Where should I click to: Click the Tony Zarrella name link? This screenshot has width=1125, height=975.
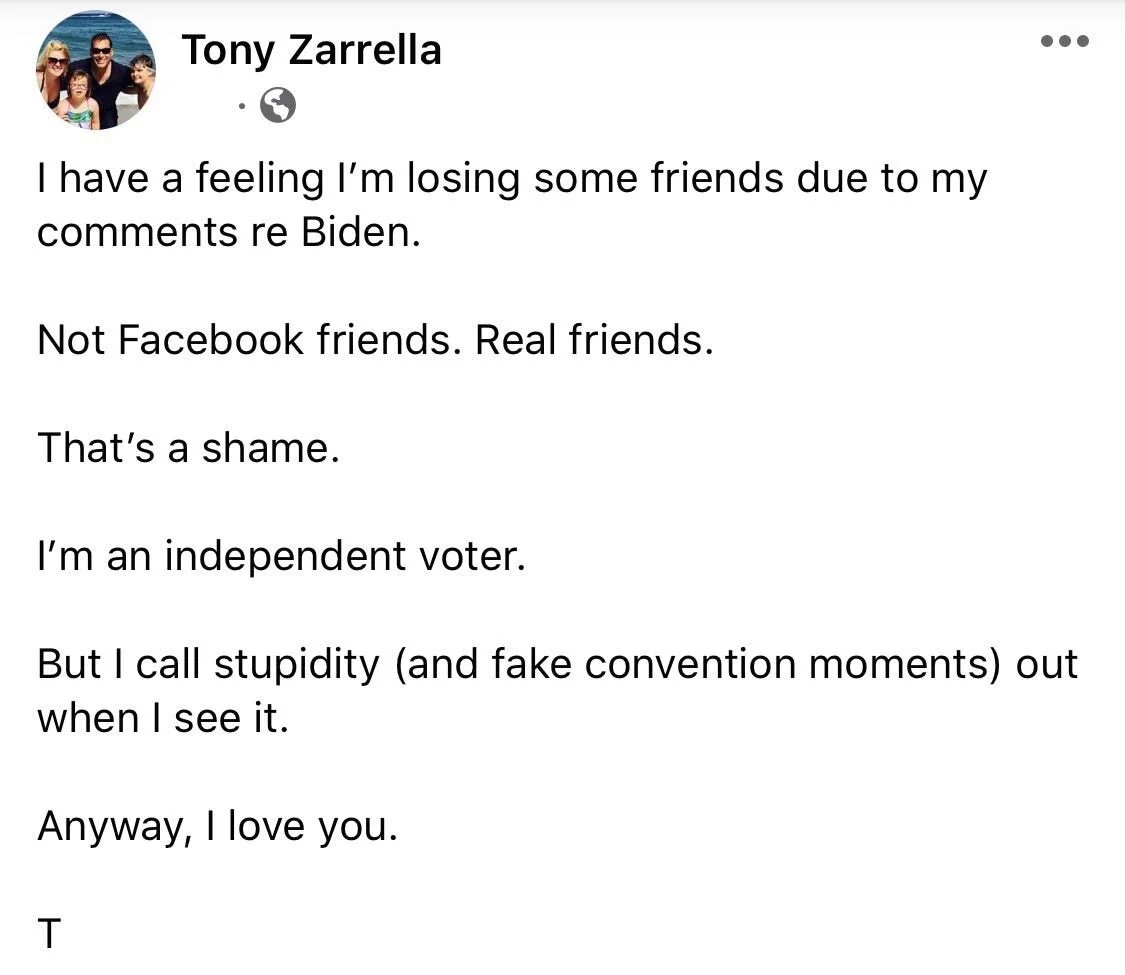[x=311, y=50]
